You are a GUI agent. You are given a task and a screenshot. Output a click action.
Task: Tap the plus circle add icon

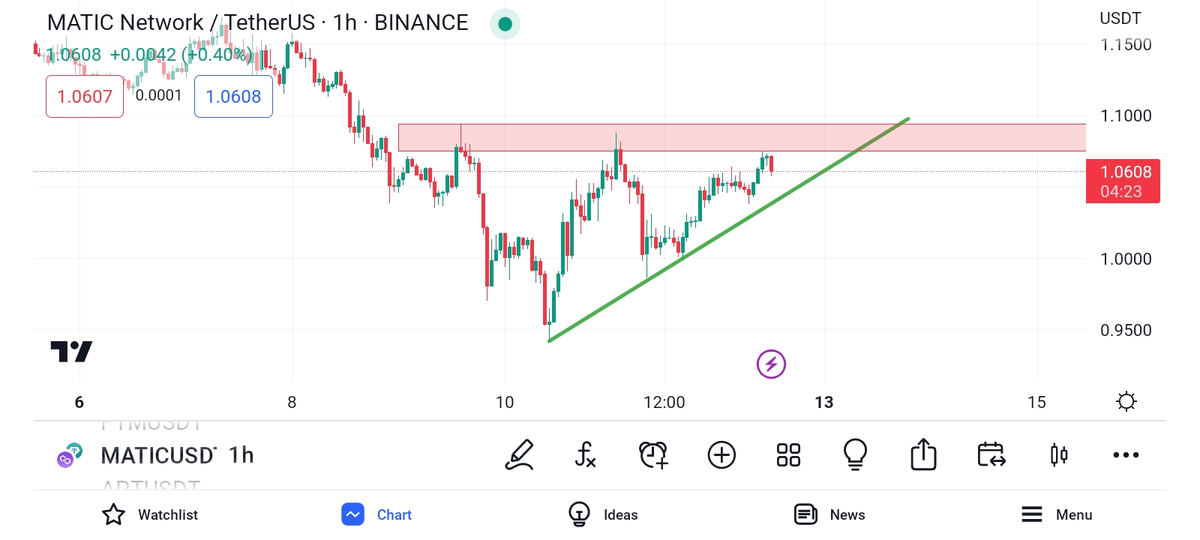(x=721, y=455)
